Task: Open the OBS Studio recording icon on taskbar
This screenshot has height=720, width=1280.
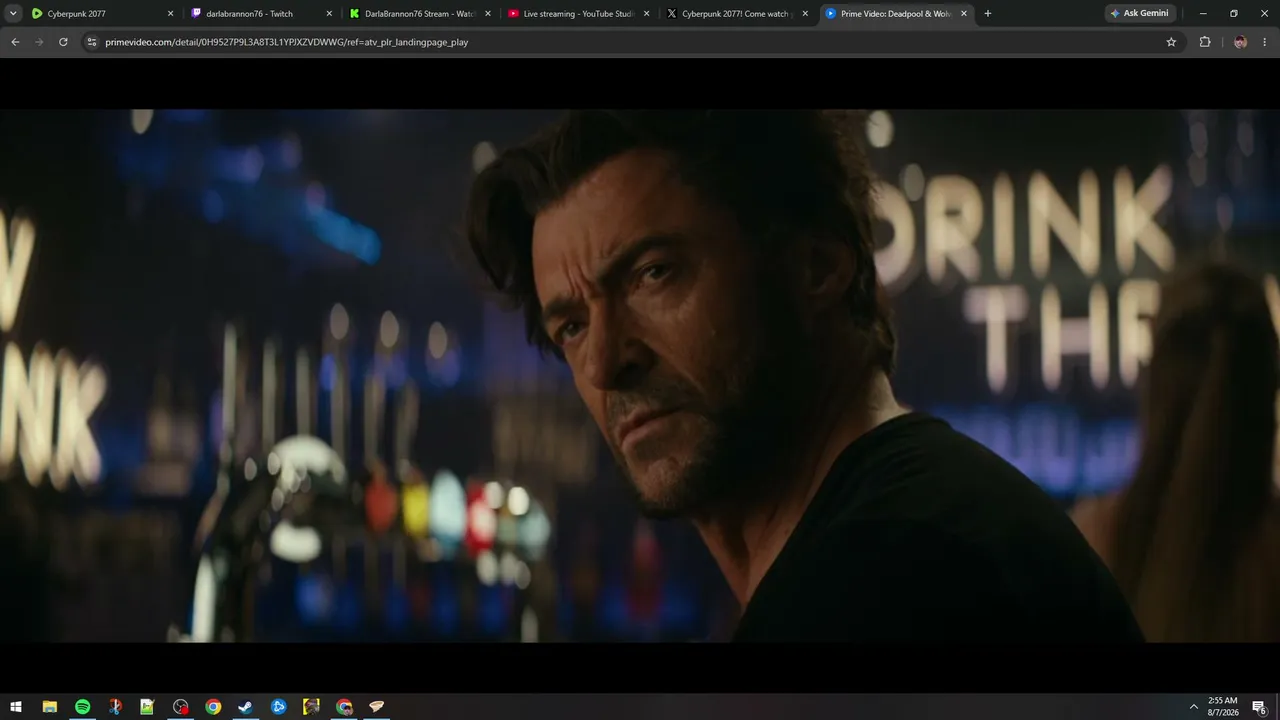Action: point(180,707)
